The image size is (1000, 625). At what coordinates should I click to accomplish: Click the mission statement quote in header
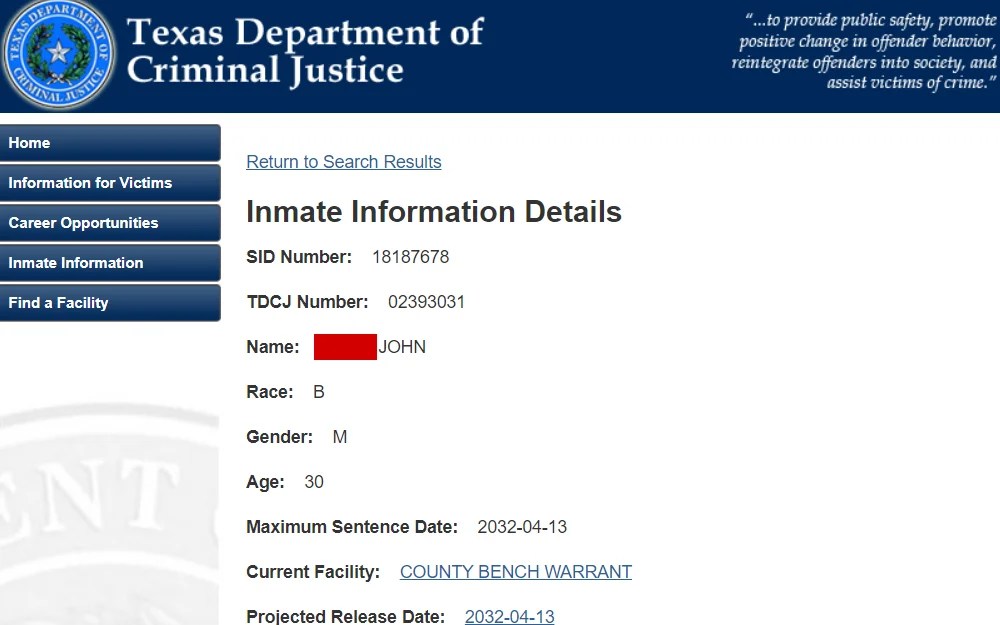click(x=866, y=52)
